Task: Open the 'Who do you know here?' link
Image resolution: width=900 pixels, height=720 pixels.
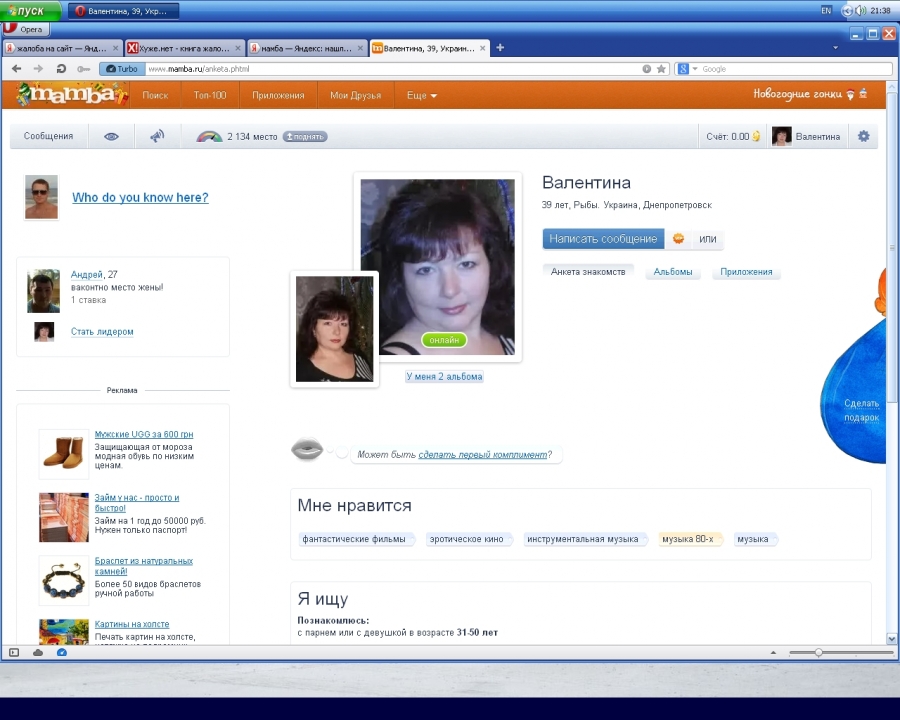Action: (x=140, y=198)
